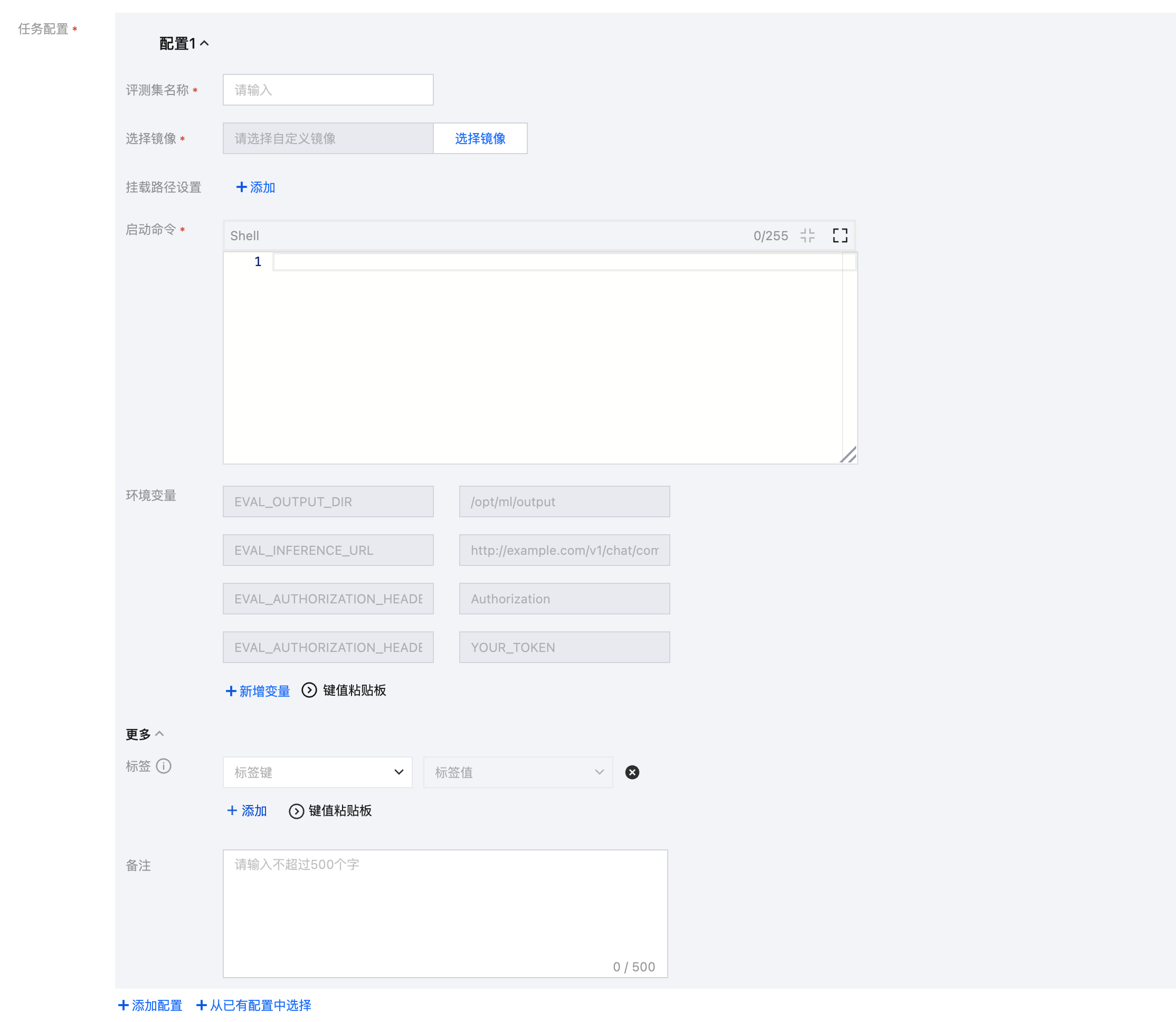Add a new variable with 新增变量

(258, 691)
